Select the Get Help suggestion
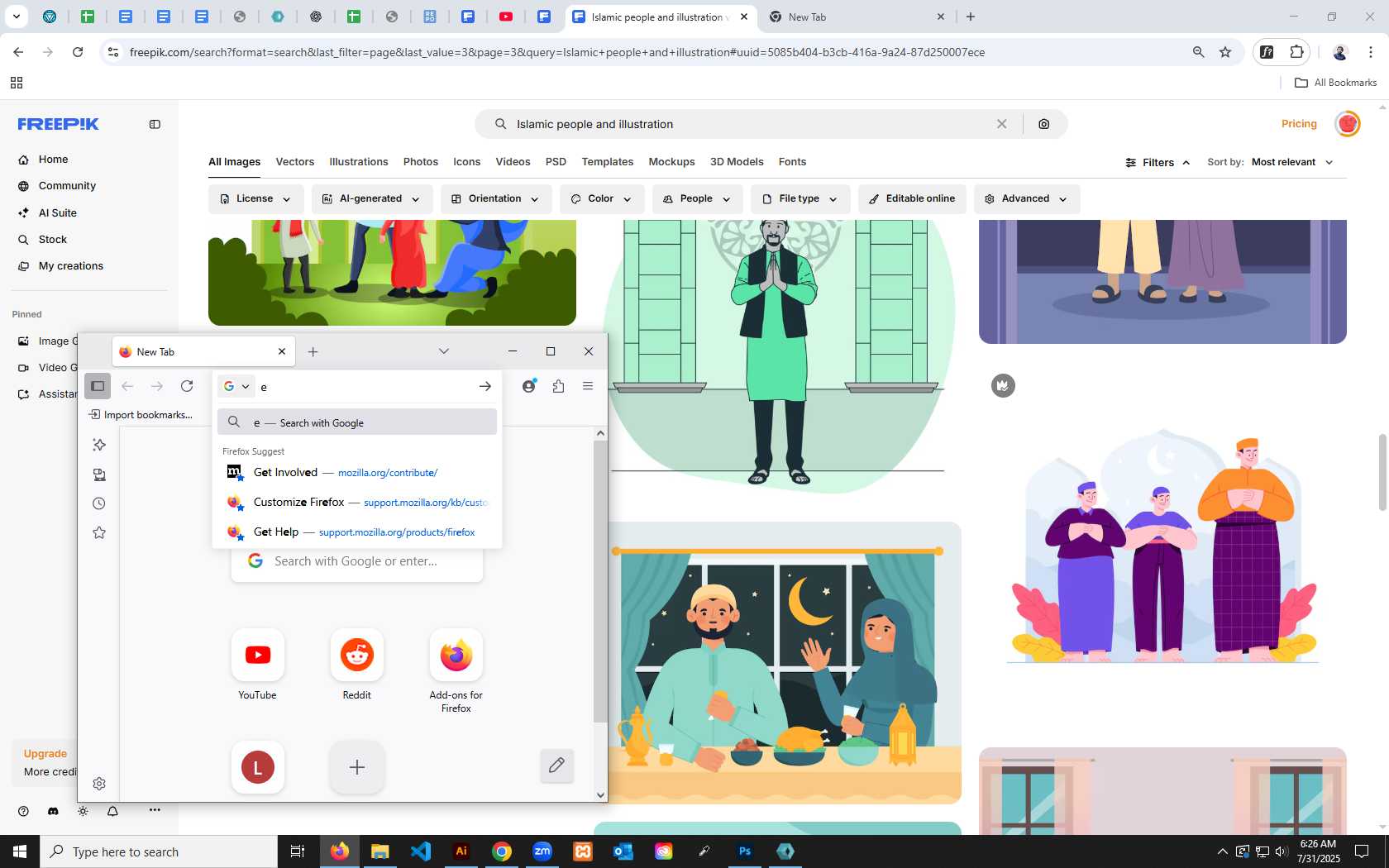The height and width of the screenshot is (868, 1389). coord(357,532)
